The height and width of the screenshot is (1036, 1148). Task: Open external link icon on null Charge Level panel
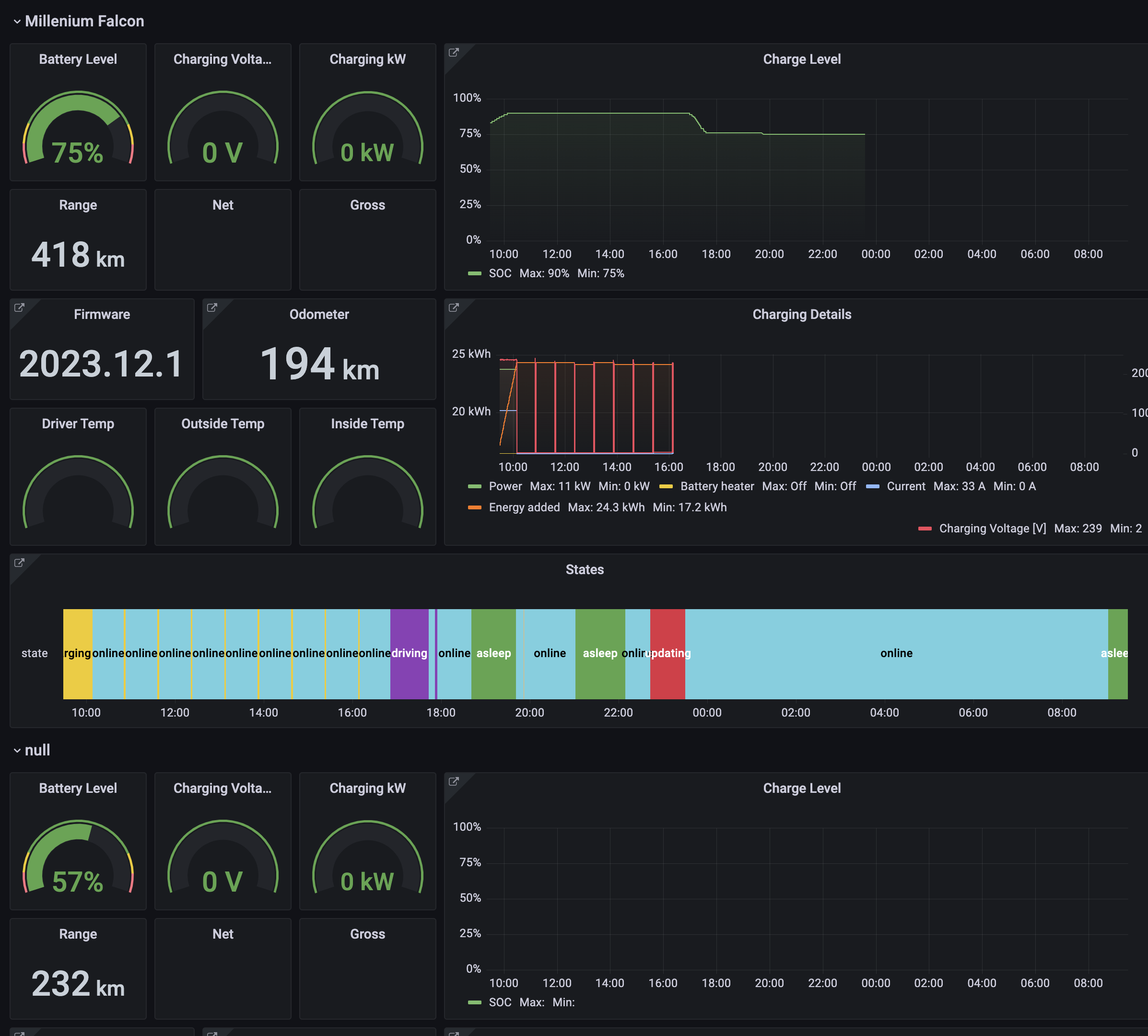[454, 781]
